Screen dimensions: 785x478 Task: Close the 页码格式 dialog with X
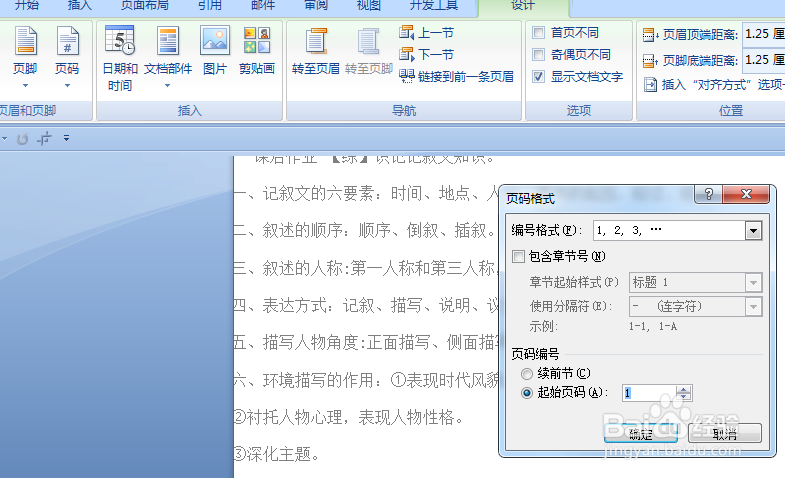746,194
